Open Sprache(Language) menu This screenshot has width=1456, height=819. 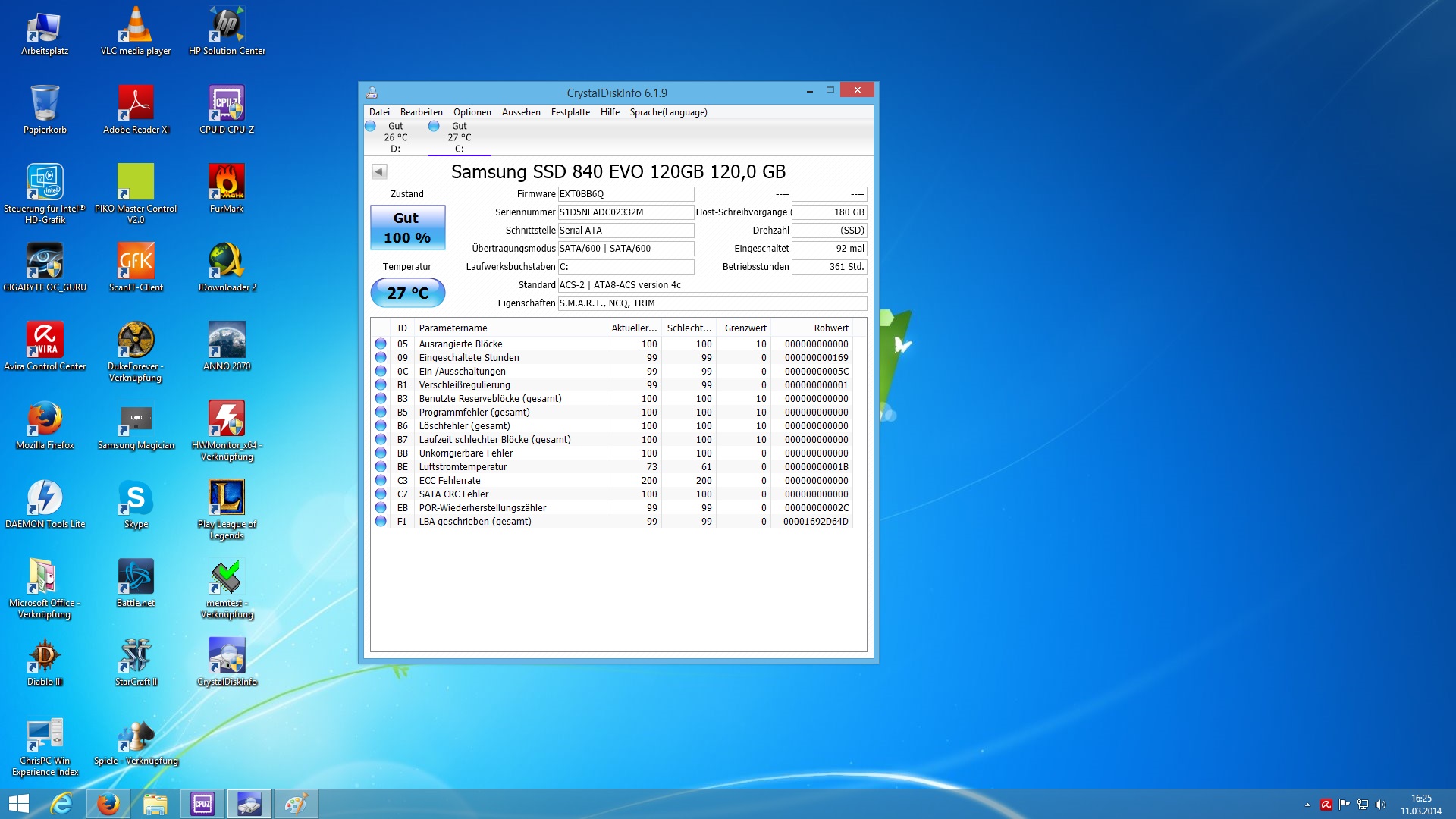pyautogui.click(x=667, y=112)
